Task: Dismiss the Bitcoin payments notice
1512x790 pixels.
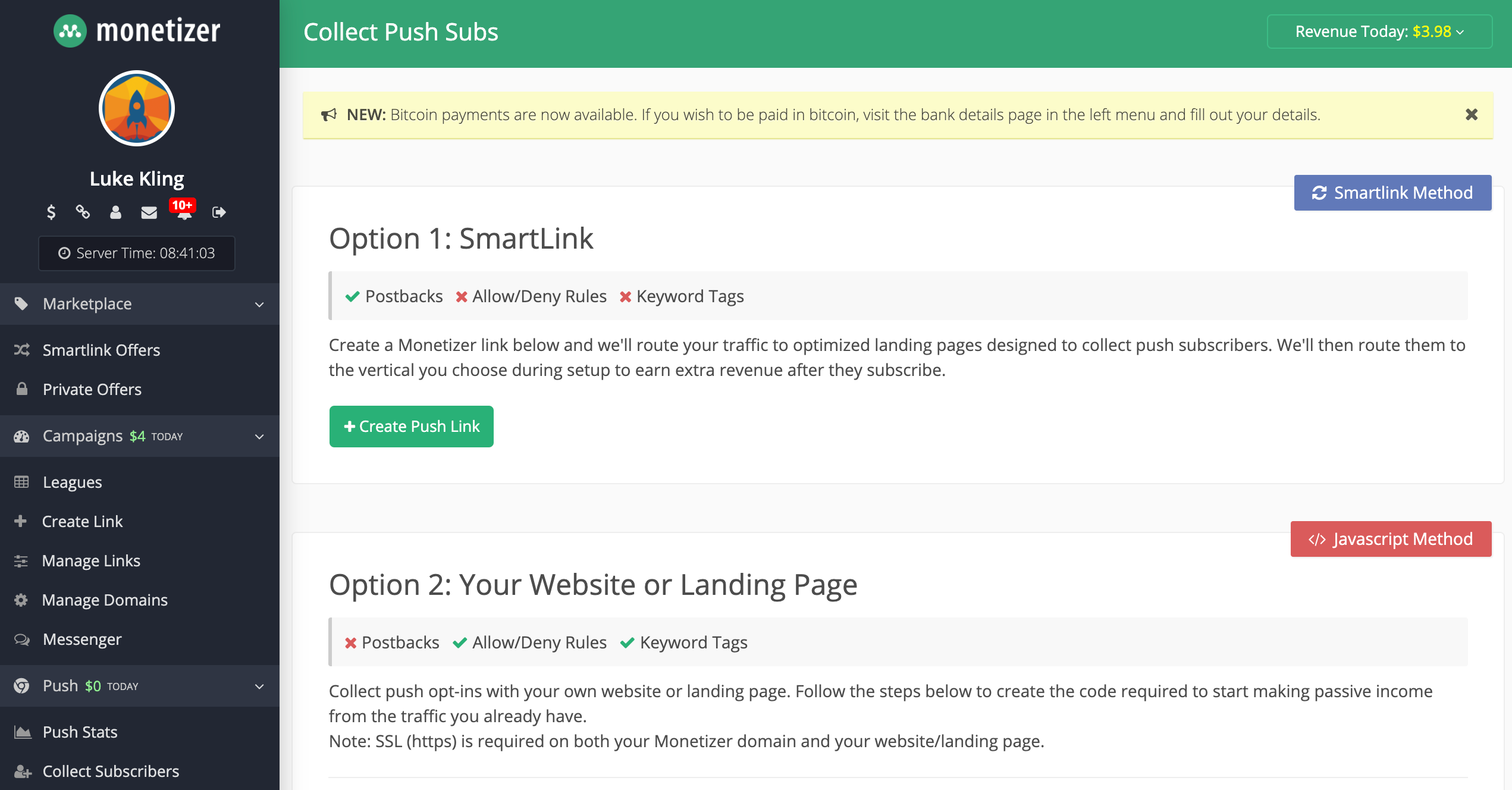Action: (x=1472, y=114)
